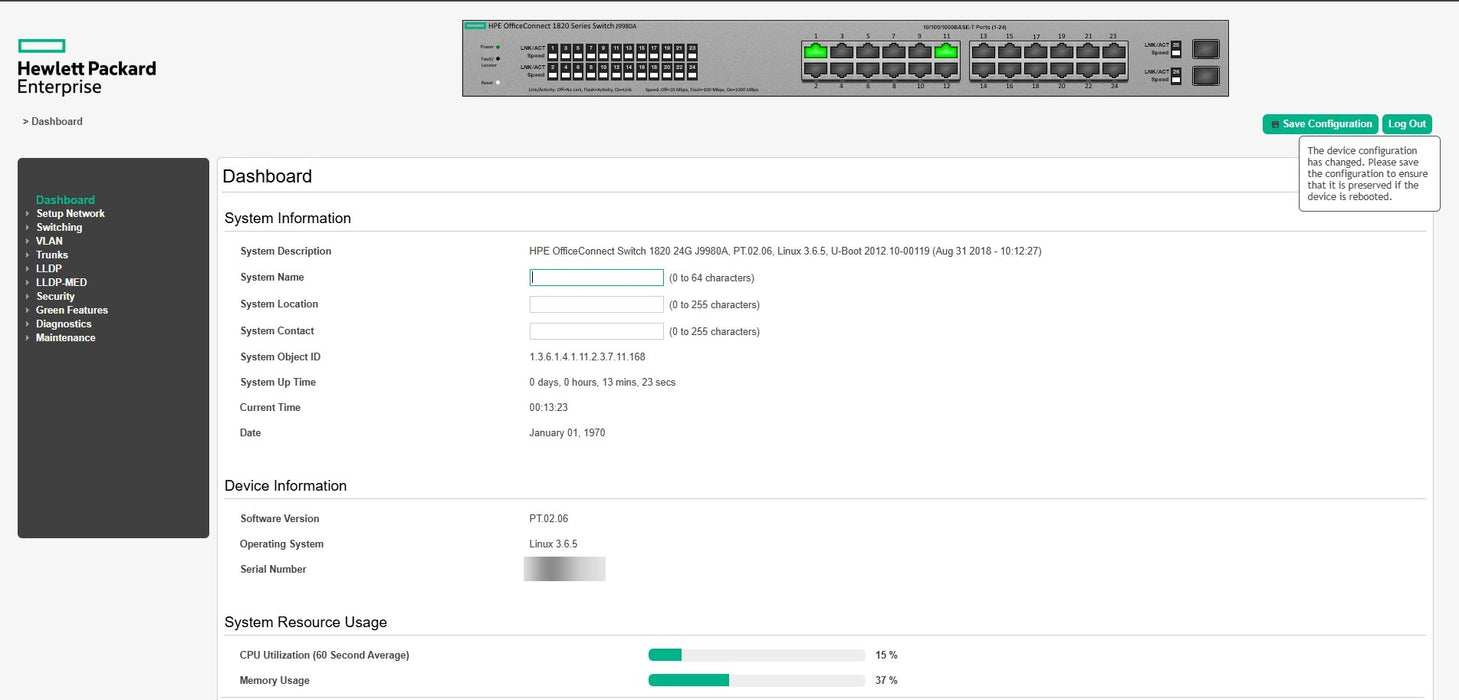This screenshot has height=700, width=1459.
Task: Click the System Description text line
Action: (785, 252)
